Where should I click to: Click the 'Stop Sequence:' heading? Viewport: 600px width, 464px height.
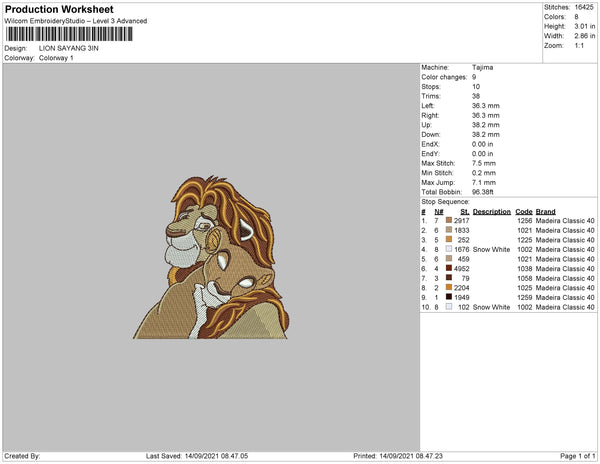(x=445, y=202)
